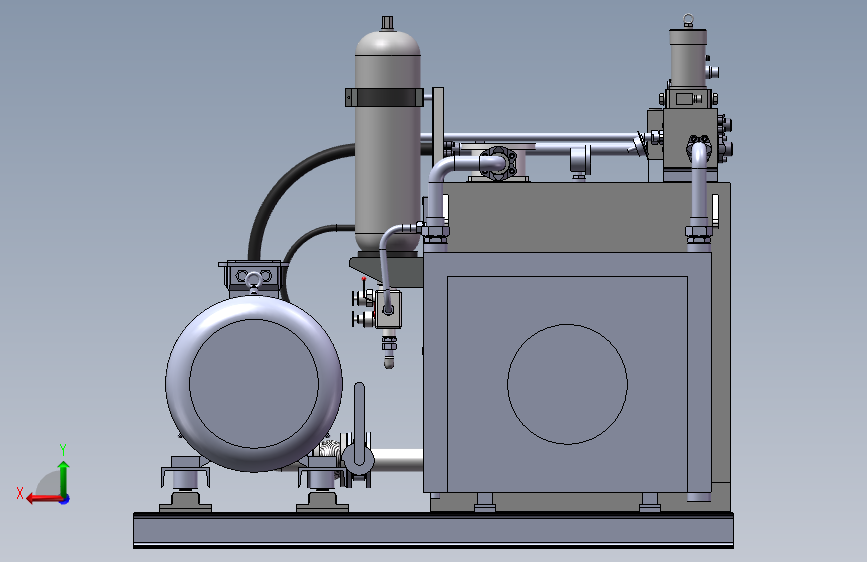Select the electric motor's round end cover
This screenshot has height=562, width=867.
(x=254, y=383)
